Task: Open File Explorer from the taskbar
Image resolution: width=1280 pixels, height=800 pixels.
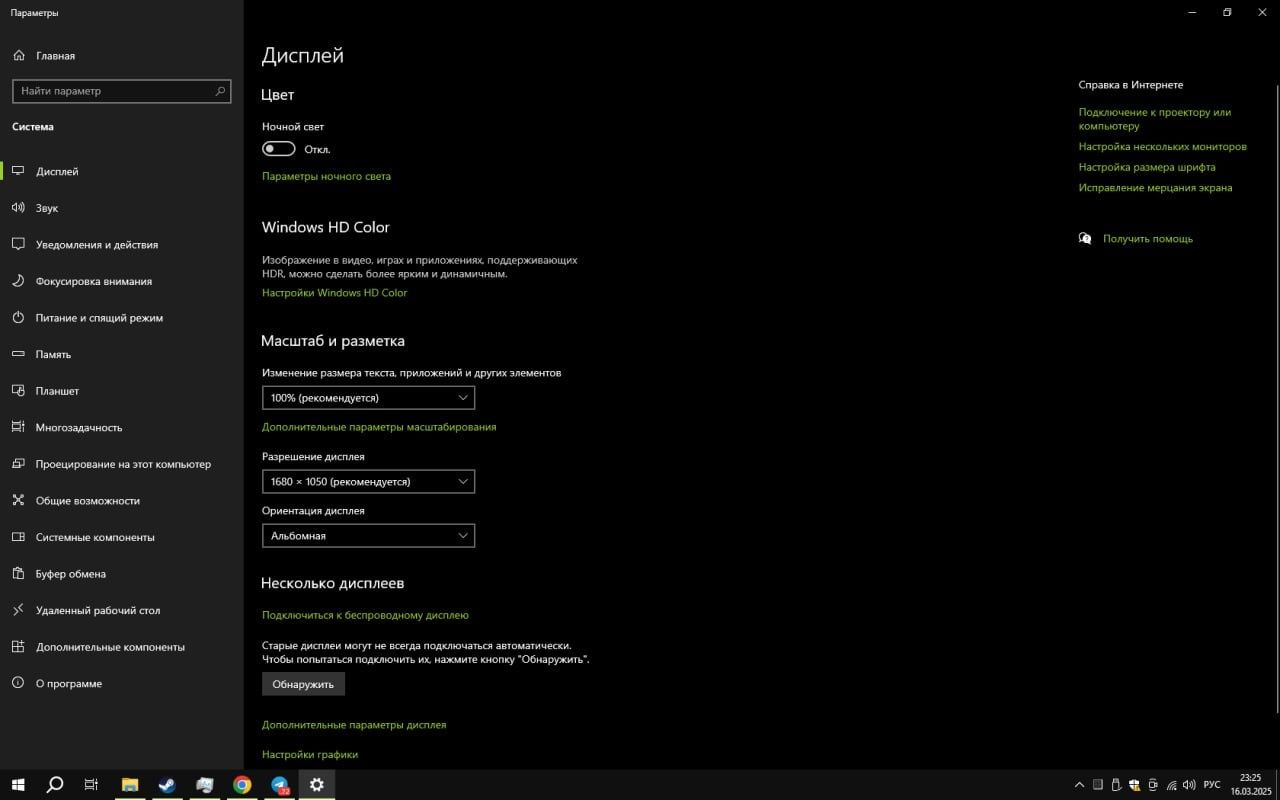Action: point(130,785)
